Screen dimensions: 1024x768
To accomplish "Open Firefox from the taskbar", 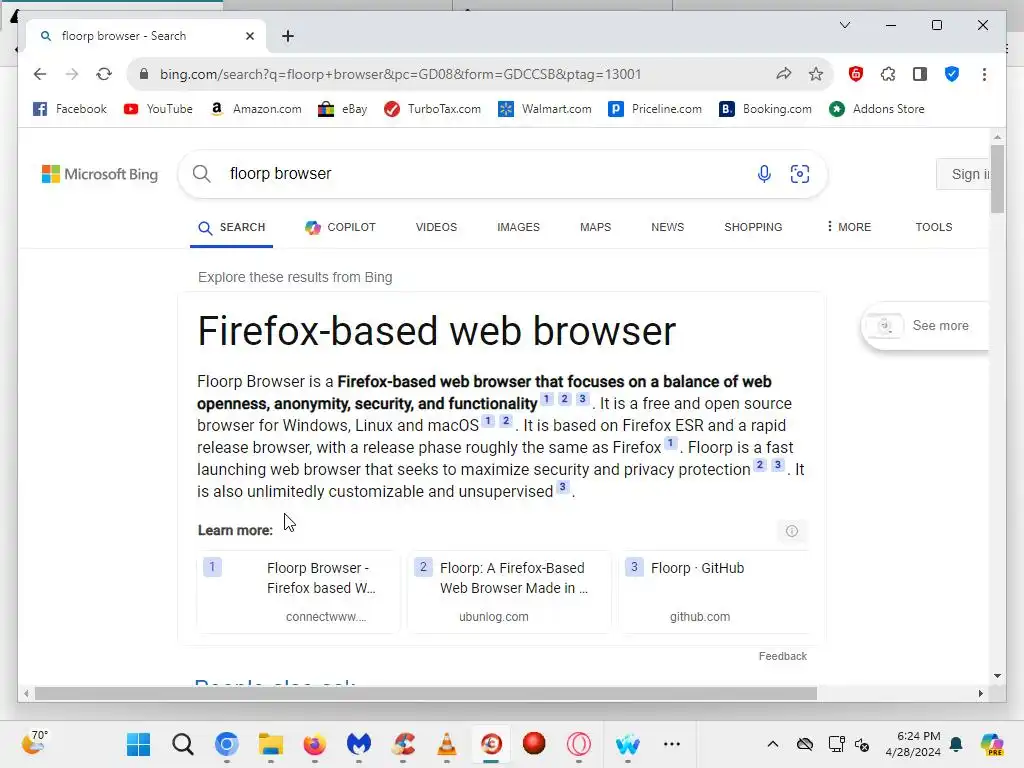I will (315, 744).
